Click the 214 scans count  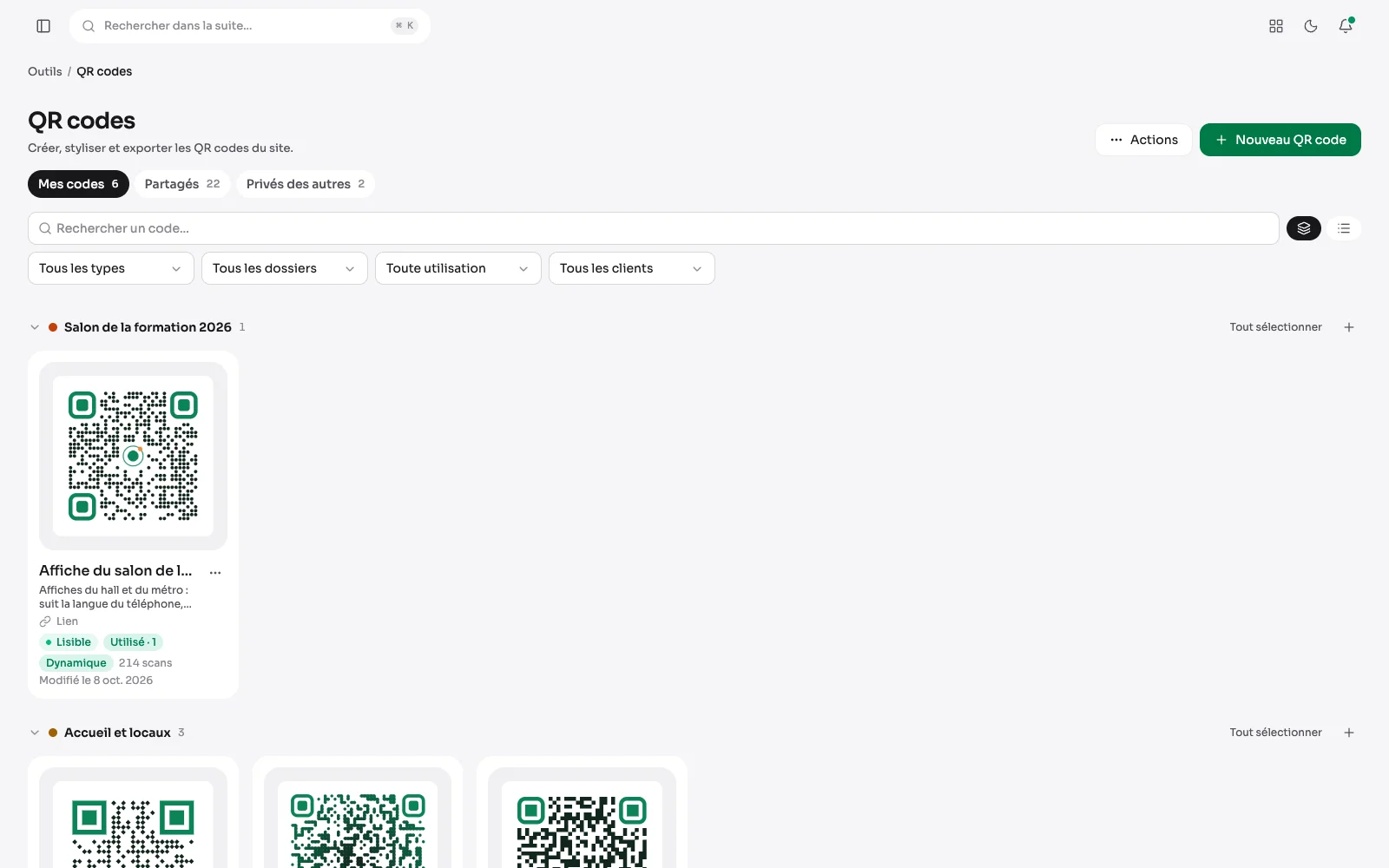point(146,663)
